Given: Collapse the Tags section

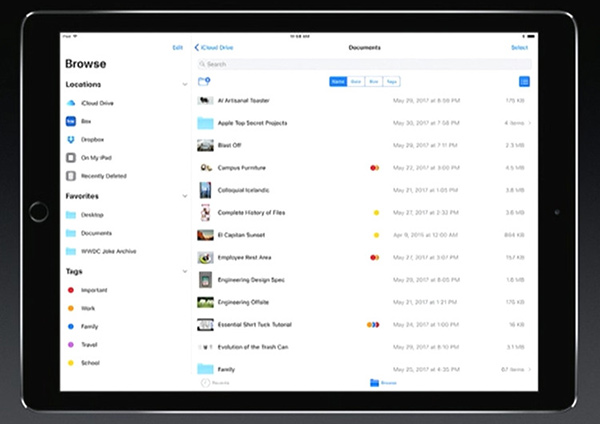Looking at the screenshot, I should point(184,271).
